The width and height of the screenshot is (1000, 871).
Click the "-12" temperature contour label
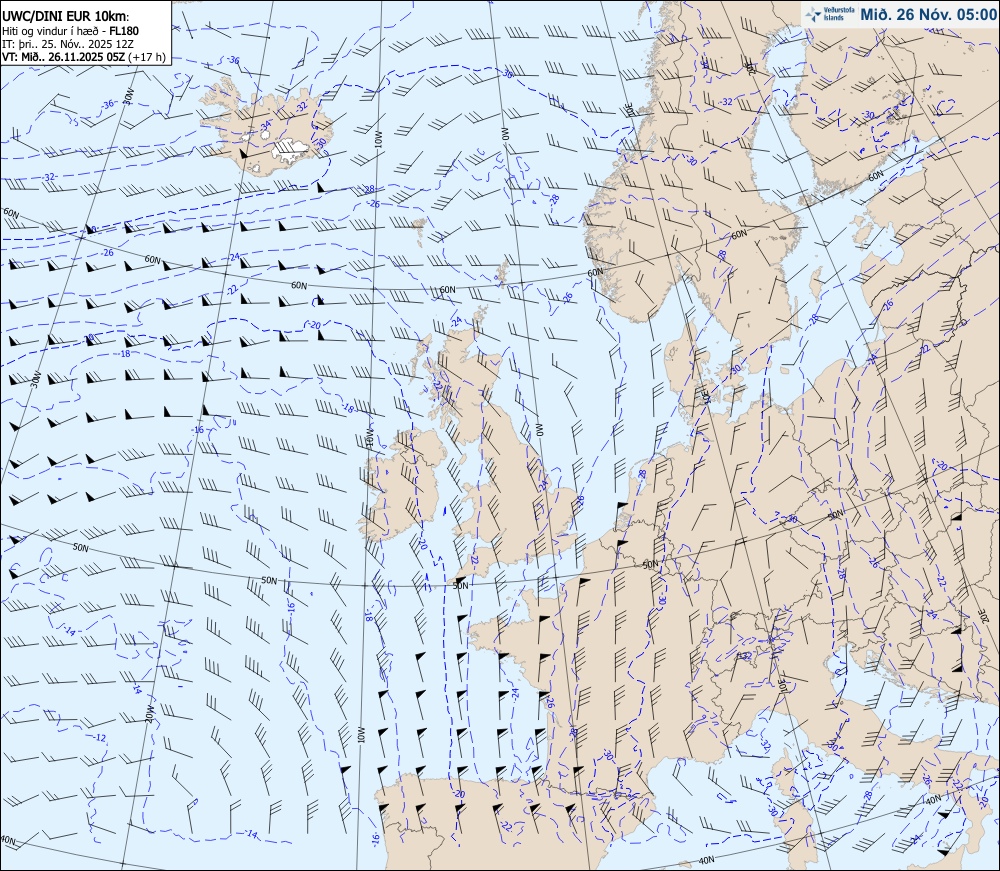pos(99,738)
